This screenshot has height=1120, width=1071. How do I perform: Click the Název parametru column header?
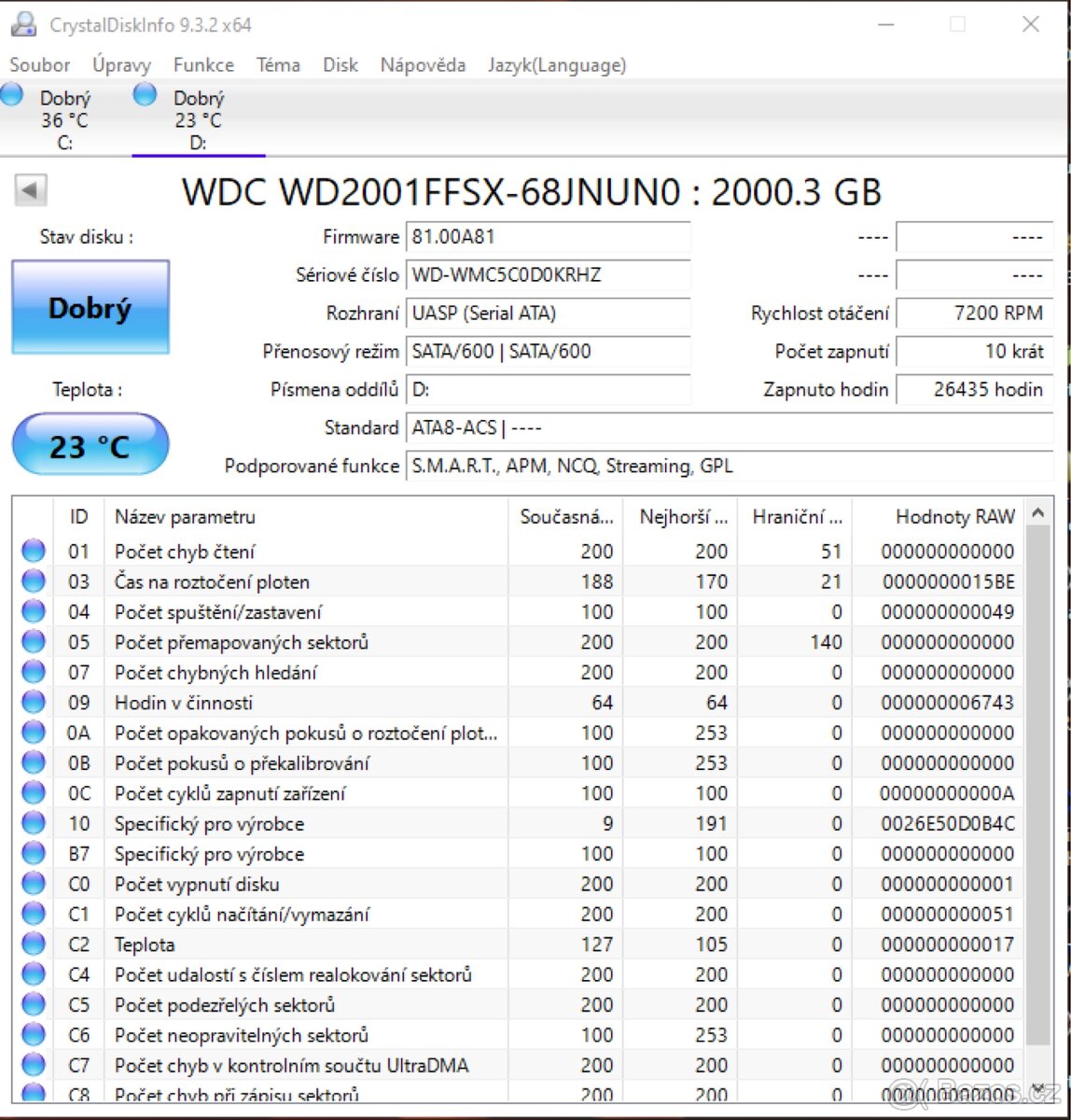click(x=306, y=516)
